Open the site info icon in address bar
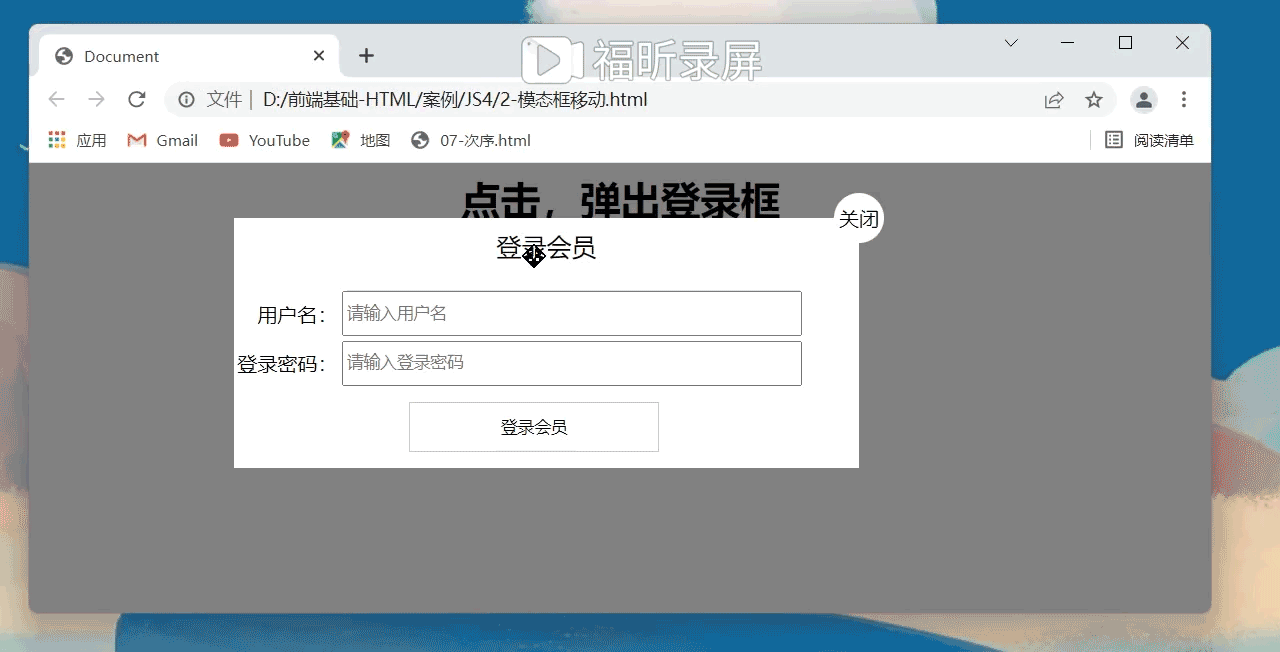This screenshot has width=1280, height=652. pos(186,99)
